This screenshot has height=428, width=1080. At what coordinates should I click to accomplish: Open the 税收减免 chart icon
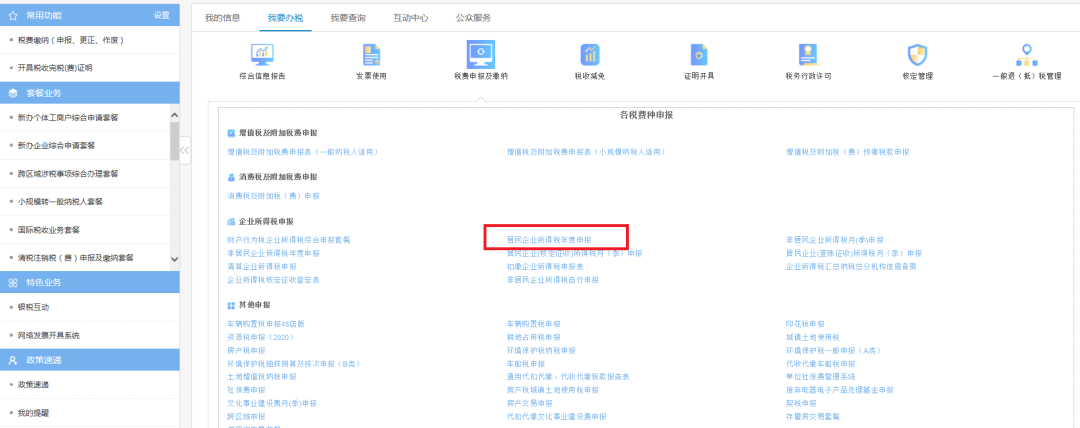point(590,54)
